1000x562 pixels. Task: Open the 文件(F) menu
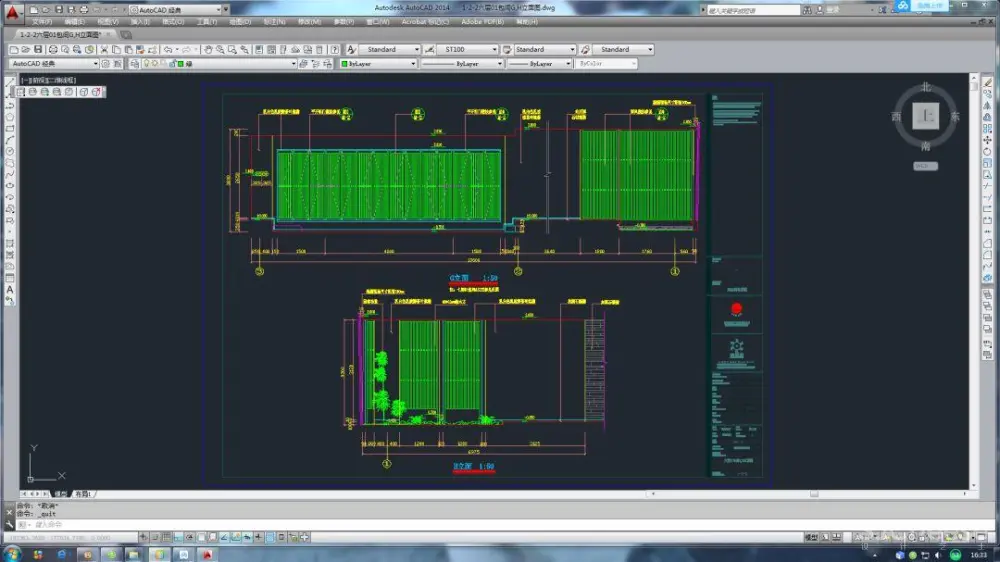tap(41, 21)
